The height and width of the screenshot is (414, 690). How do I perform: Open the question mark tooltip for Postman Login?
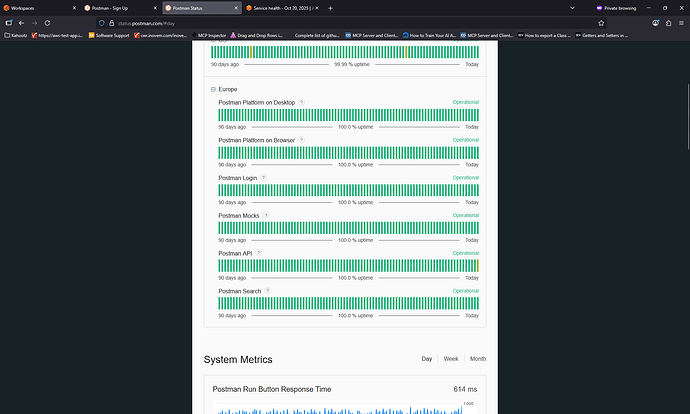click(263, 178)
